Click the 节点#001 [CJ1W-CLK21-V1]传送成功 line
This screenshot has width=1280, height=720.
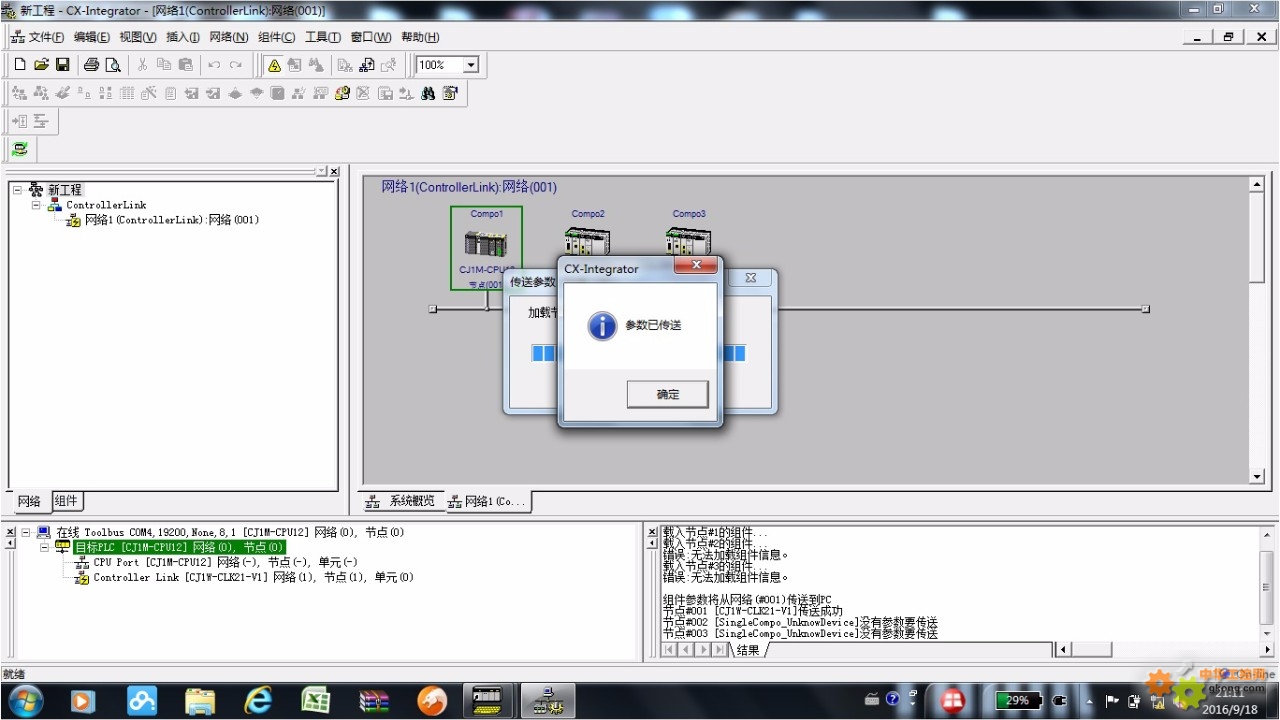tap(753, 610)
